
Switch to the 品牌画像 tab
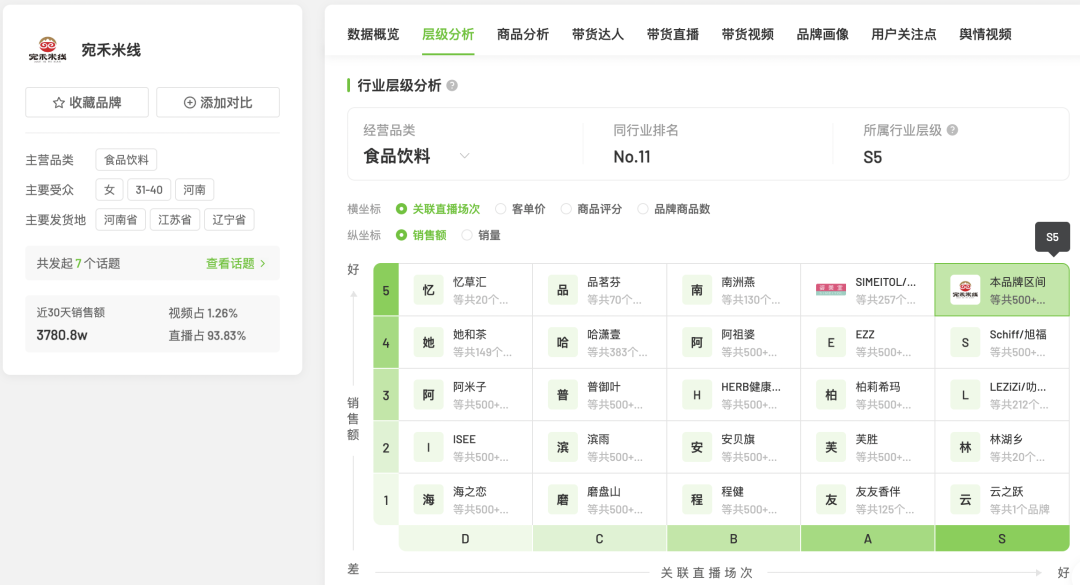[x=822, y=34]
